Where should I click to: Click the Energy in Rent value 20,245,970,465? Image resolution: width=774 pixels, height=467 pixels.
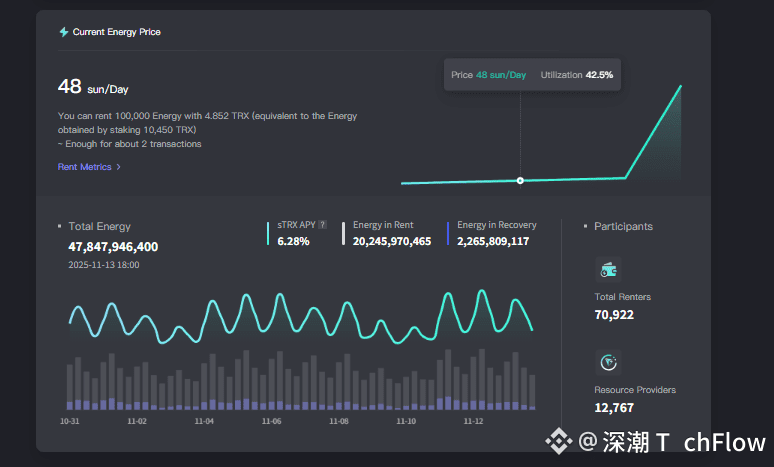pyautogui.click(x=392, y=241)
